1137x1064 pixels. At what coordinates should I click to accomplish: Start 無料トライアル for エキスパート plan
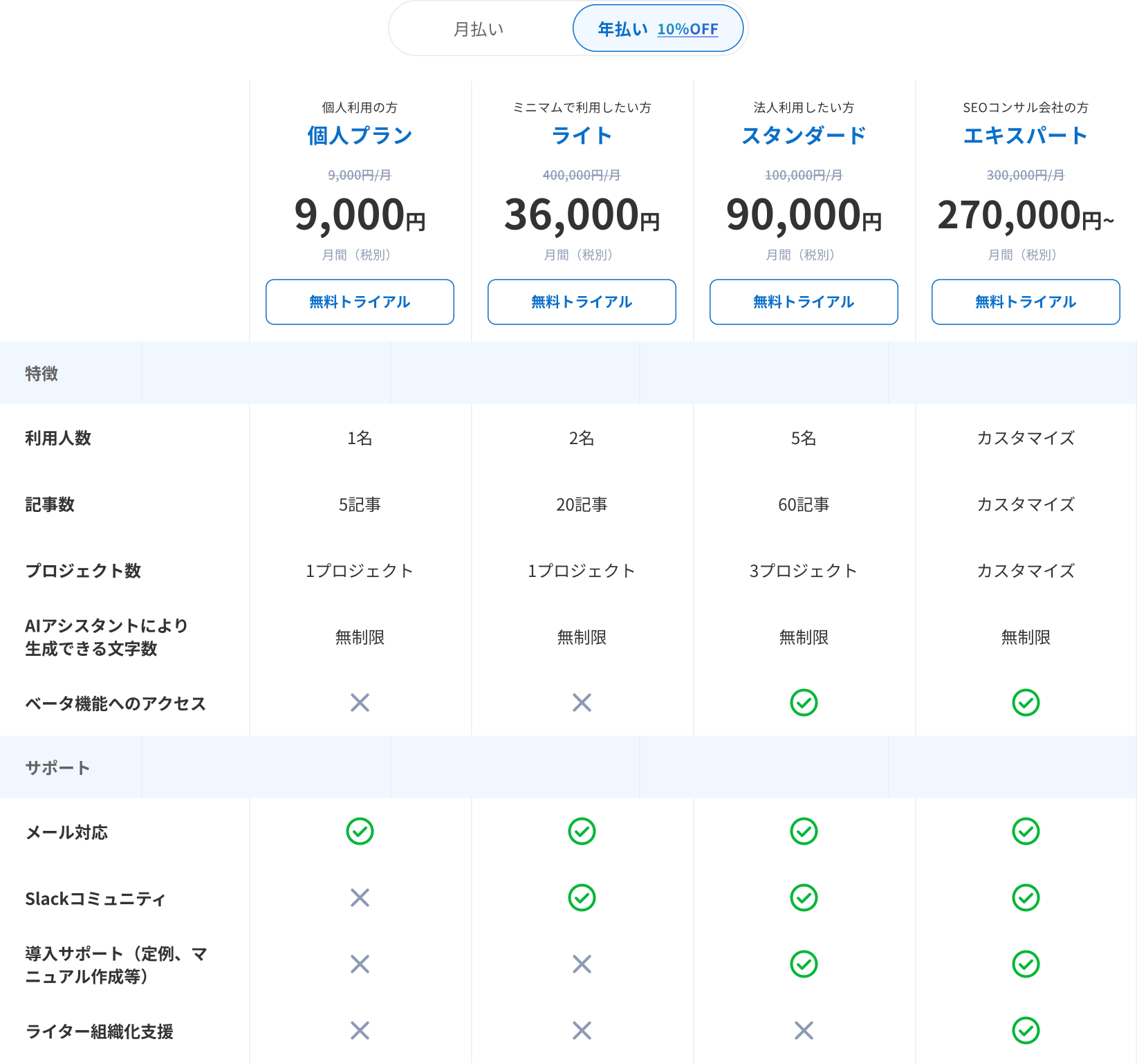(1026, 302)
